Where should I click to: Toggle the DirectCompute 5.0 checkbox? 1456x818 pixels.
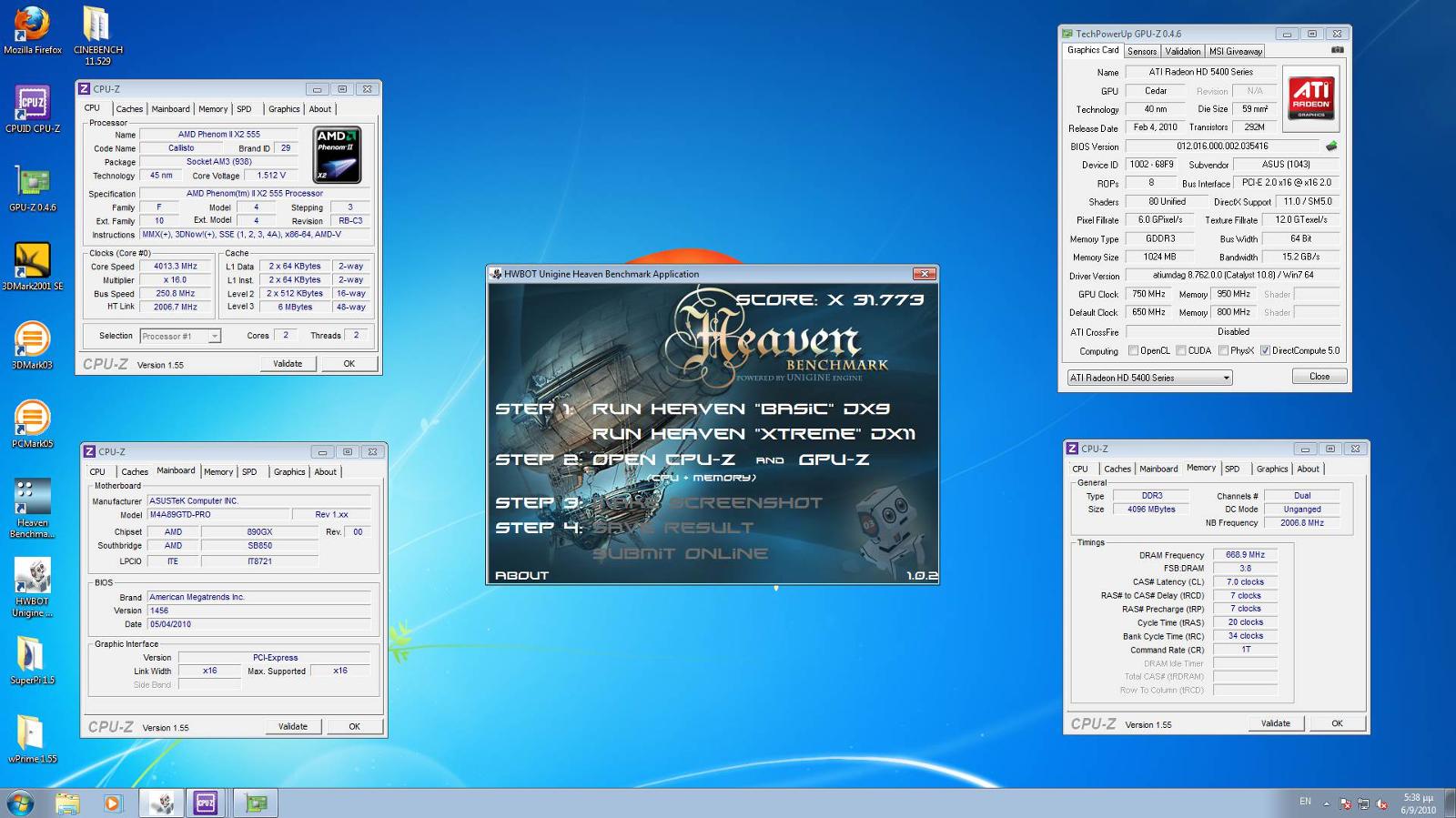click(x=1265, y=350)
